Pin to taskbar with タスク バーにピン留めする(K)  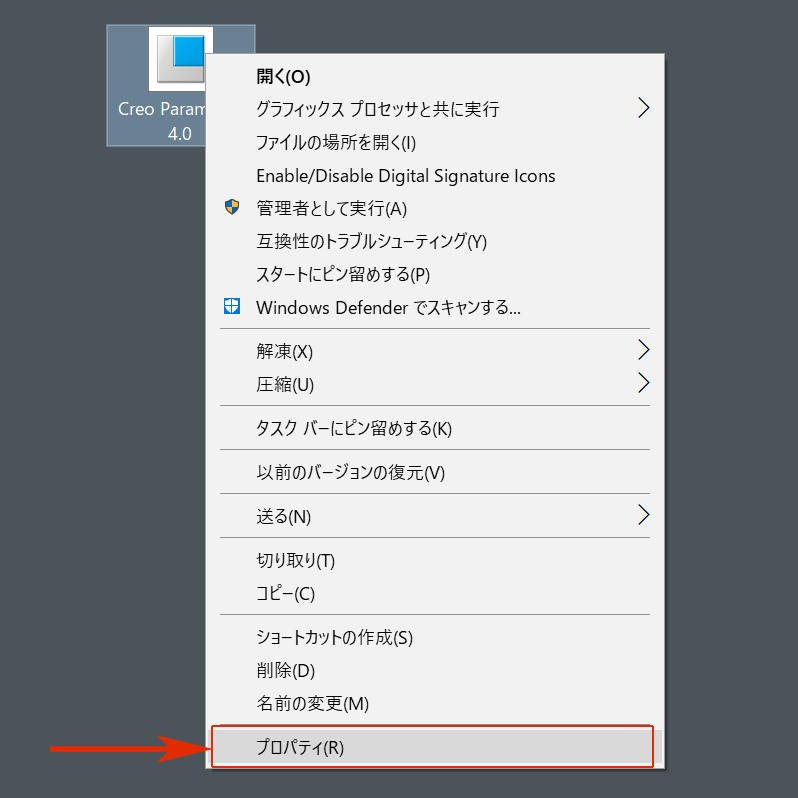[x=354, y=428]
